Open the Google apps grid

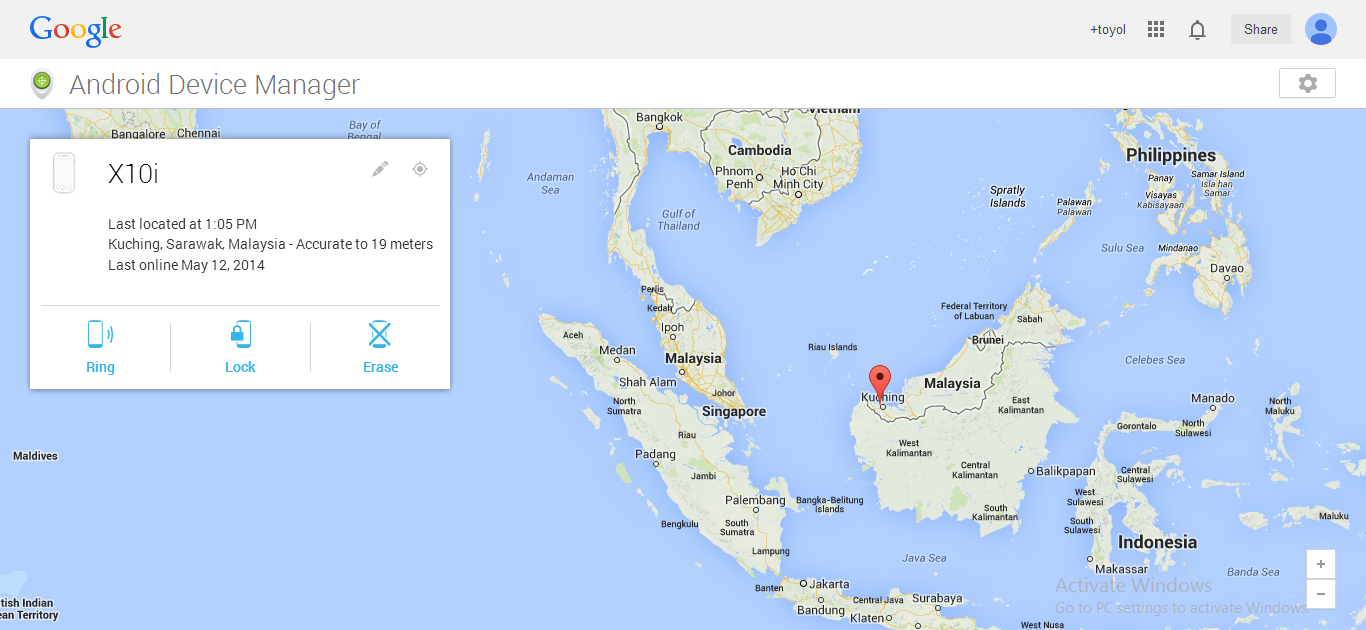(1156, 29)
